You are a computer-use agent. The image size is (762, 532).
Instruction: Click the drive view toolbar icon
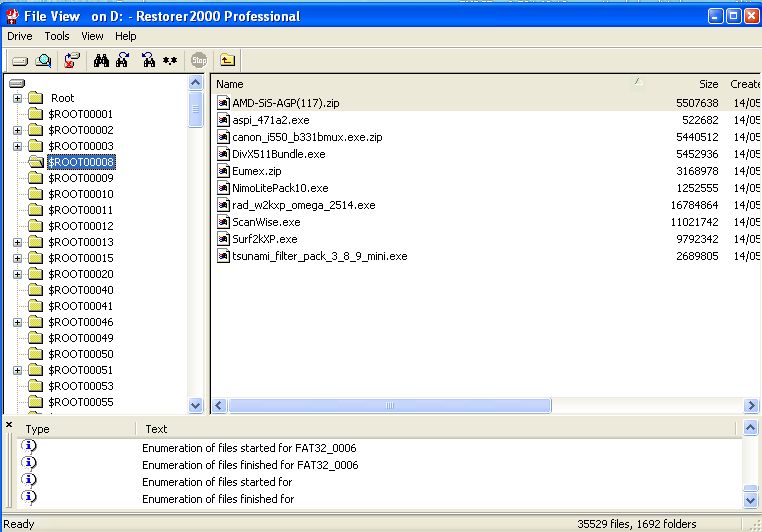click(20, 61)
